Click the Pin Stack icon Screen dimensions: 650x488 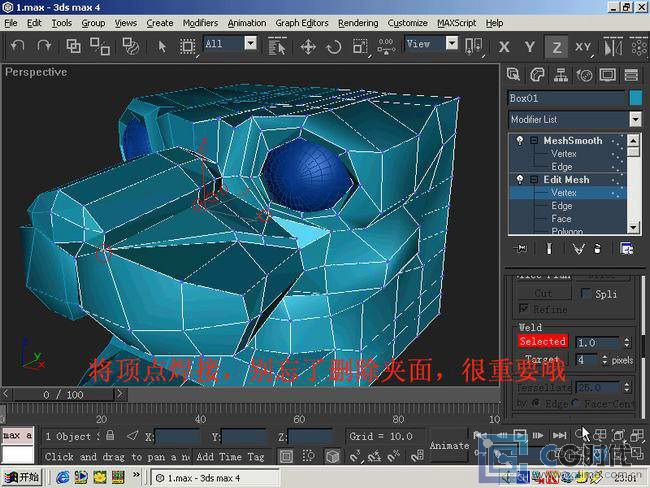521,248
